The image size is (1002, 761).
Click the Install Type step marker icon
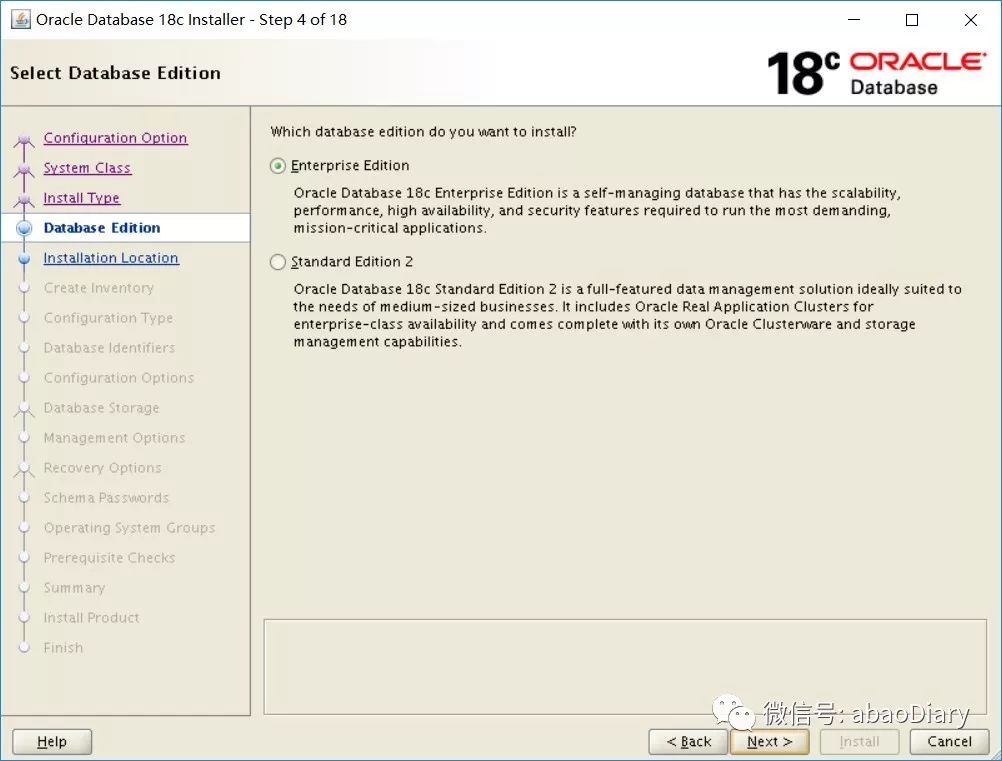tap(24, 199)
